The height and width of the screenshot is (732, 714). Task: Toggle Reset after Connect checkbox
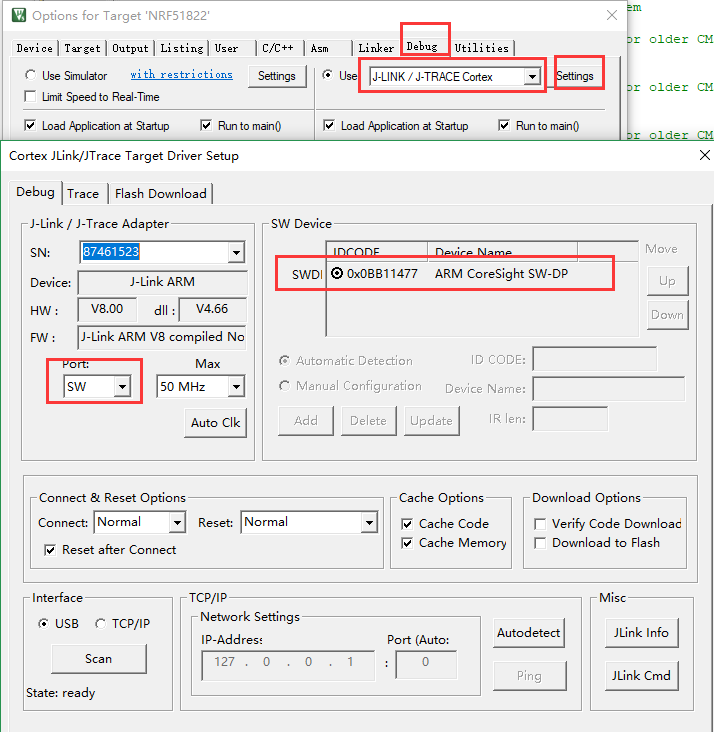pyautogui.click(x=49, y=550)
